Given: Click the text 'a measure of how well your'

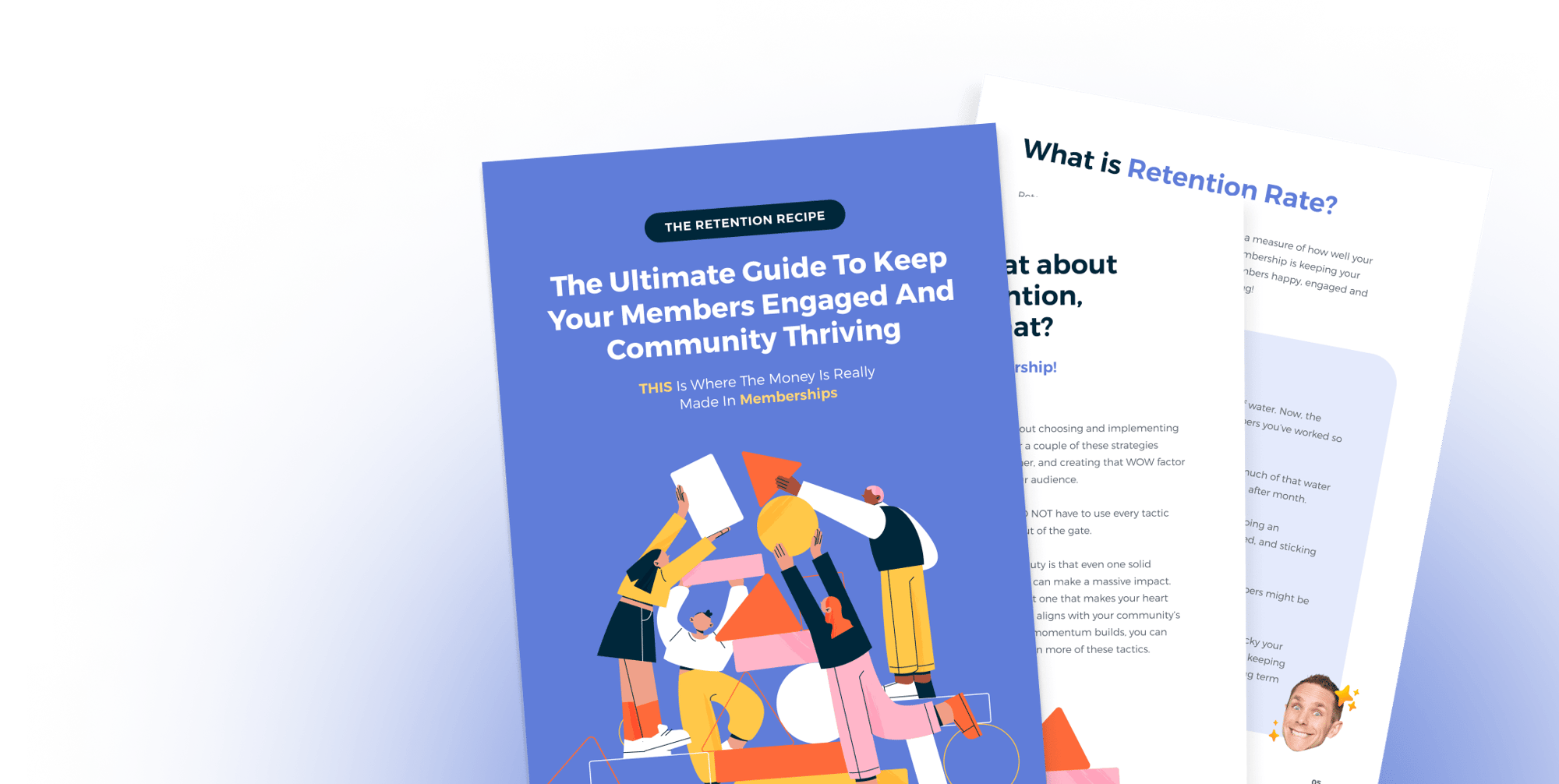Looking at the screenshot, I should pyautogui.click(x=1308, y=249).
